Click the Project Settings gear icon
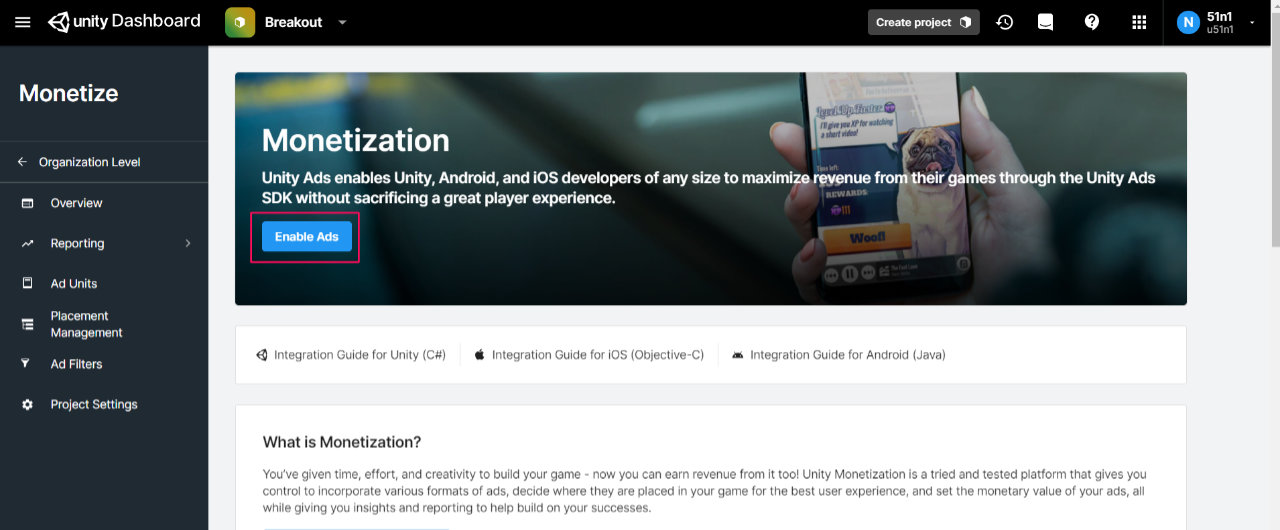 tap(28, 405)
